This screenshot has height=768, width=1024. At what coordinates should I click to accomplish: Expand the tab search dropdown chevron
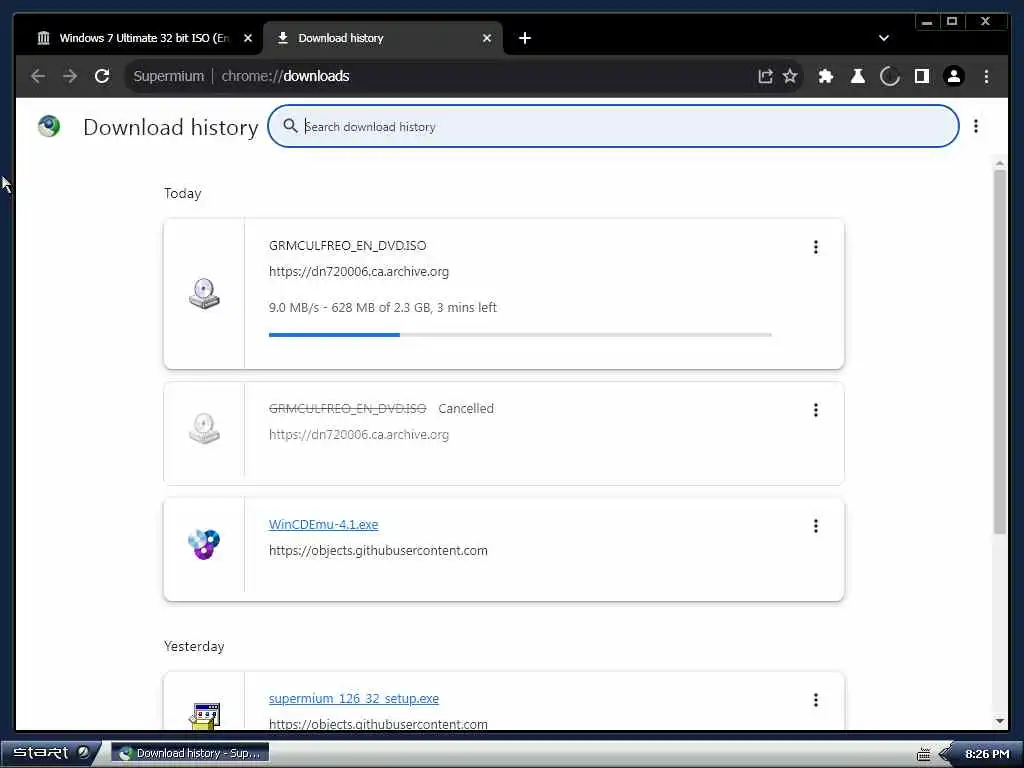[884, 38]
